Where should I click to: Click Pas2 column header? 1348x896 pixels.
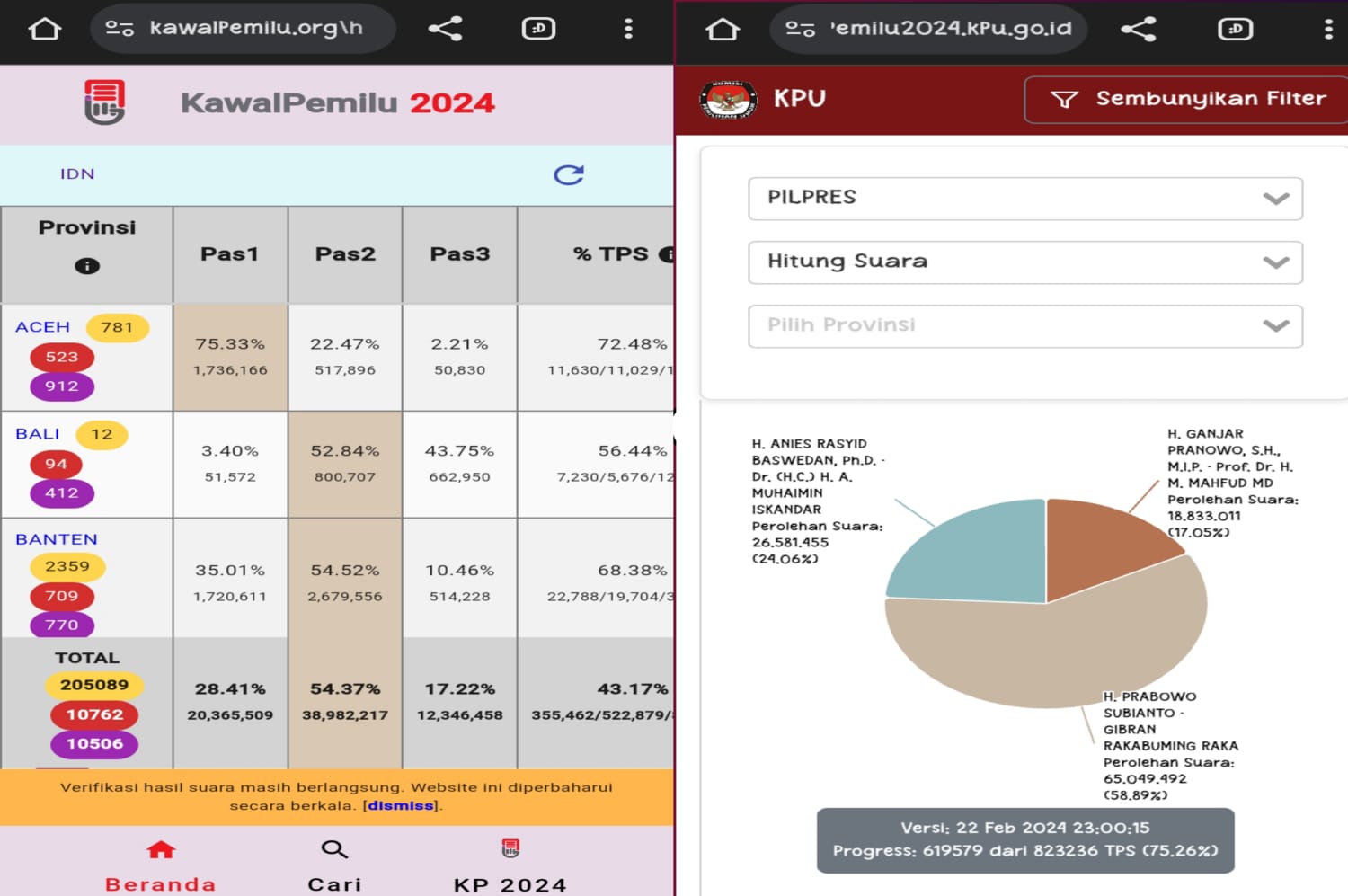click(x=345, y=254)
